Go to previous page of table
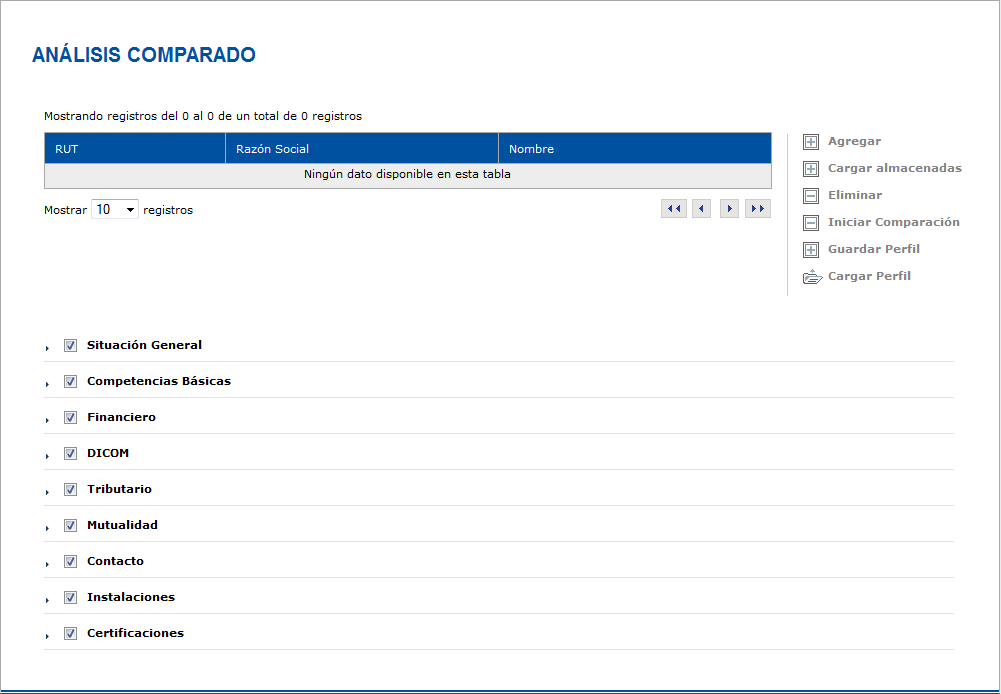The height and width of the screenshot is (694, 1001). pyautogui.click(x=701, y=209)
